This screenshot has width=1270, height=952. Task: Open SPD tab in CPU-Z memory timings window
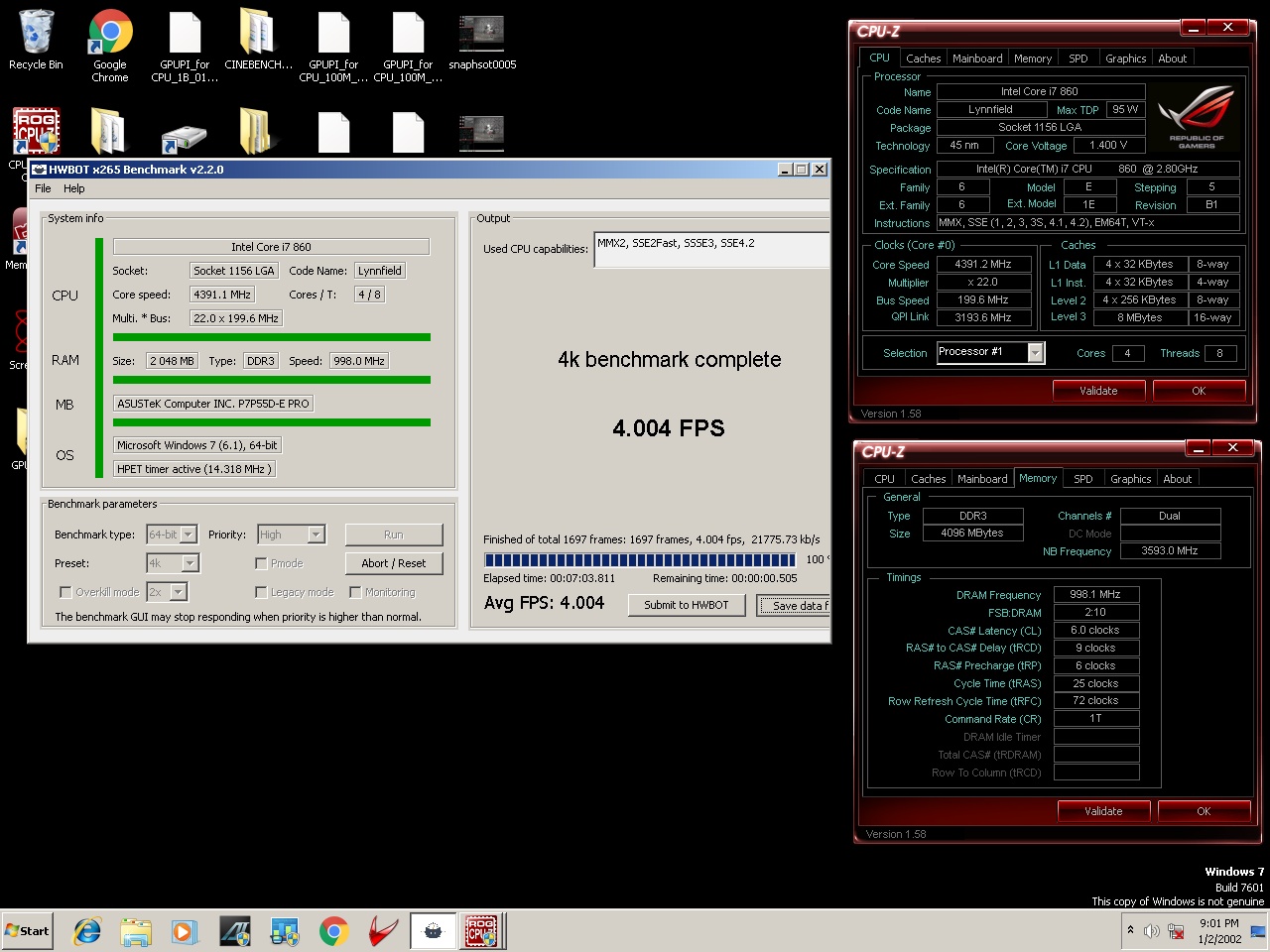pyautogui.click(x=1082, y=479)
